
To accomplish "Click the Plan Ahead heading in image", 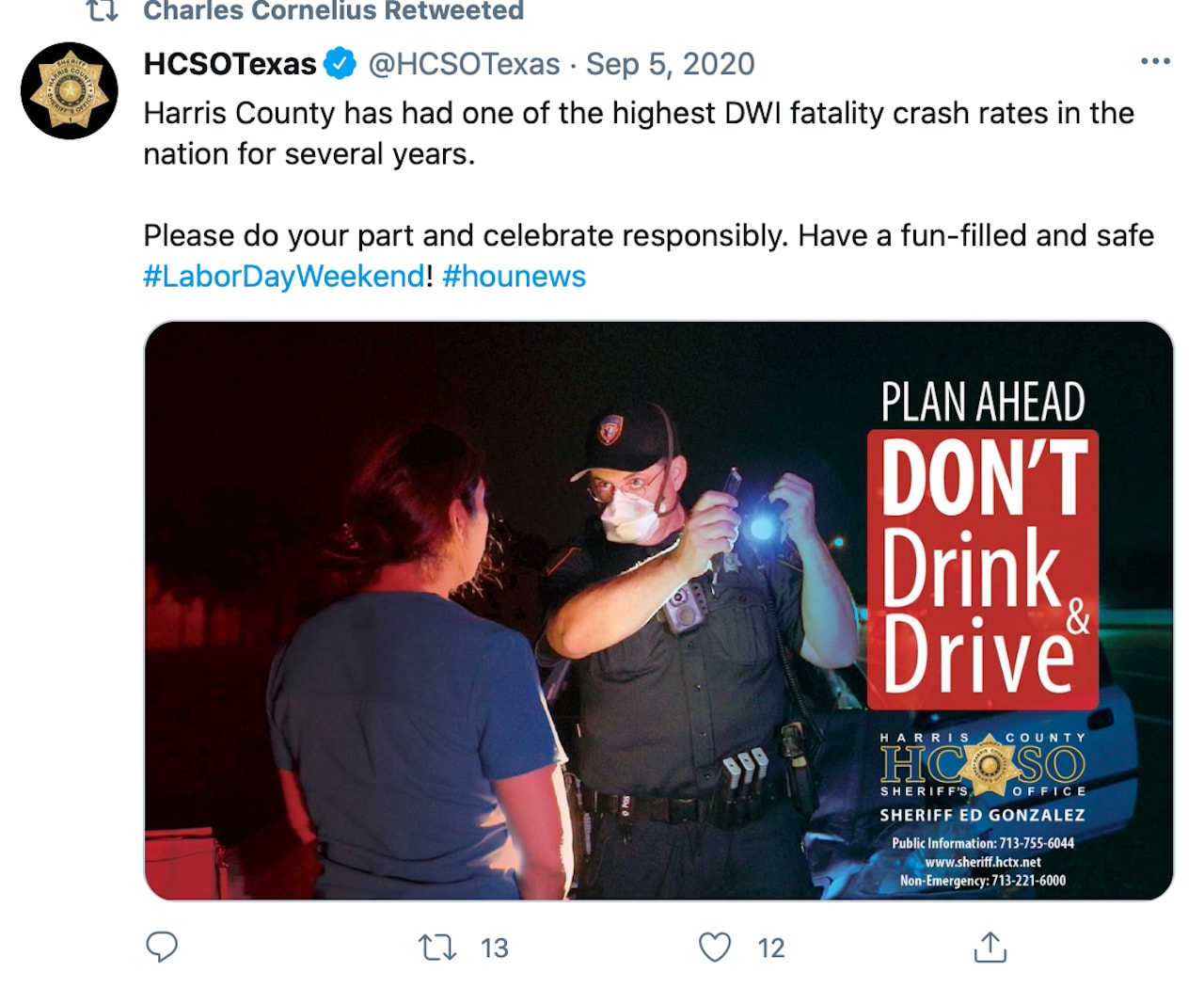I will click(x=983, y=402).
